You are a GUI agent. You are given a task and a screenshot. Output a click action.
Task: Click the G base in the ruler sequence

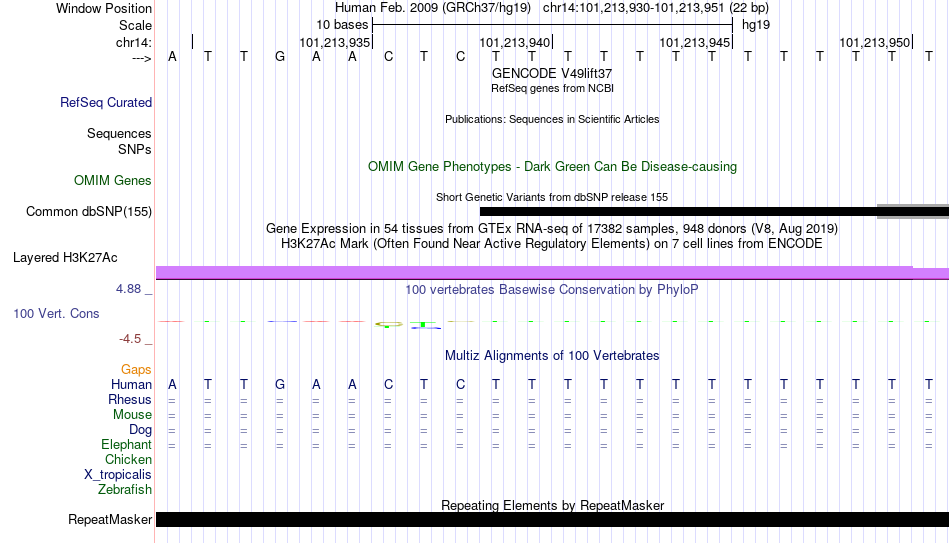click(x=280, y=57)
